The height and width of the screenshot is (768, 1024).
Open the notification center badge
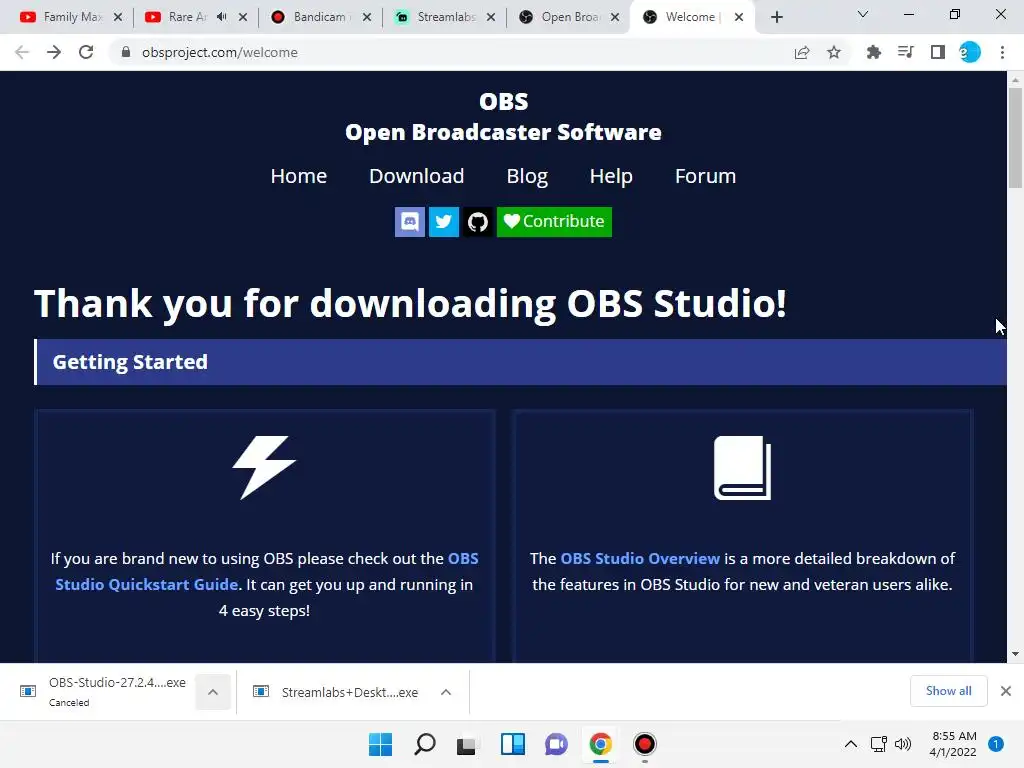(996, 744)
